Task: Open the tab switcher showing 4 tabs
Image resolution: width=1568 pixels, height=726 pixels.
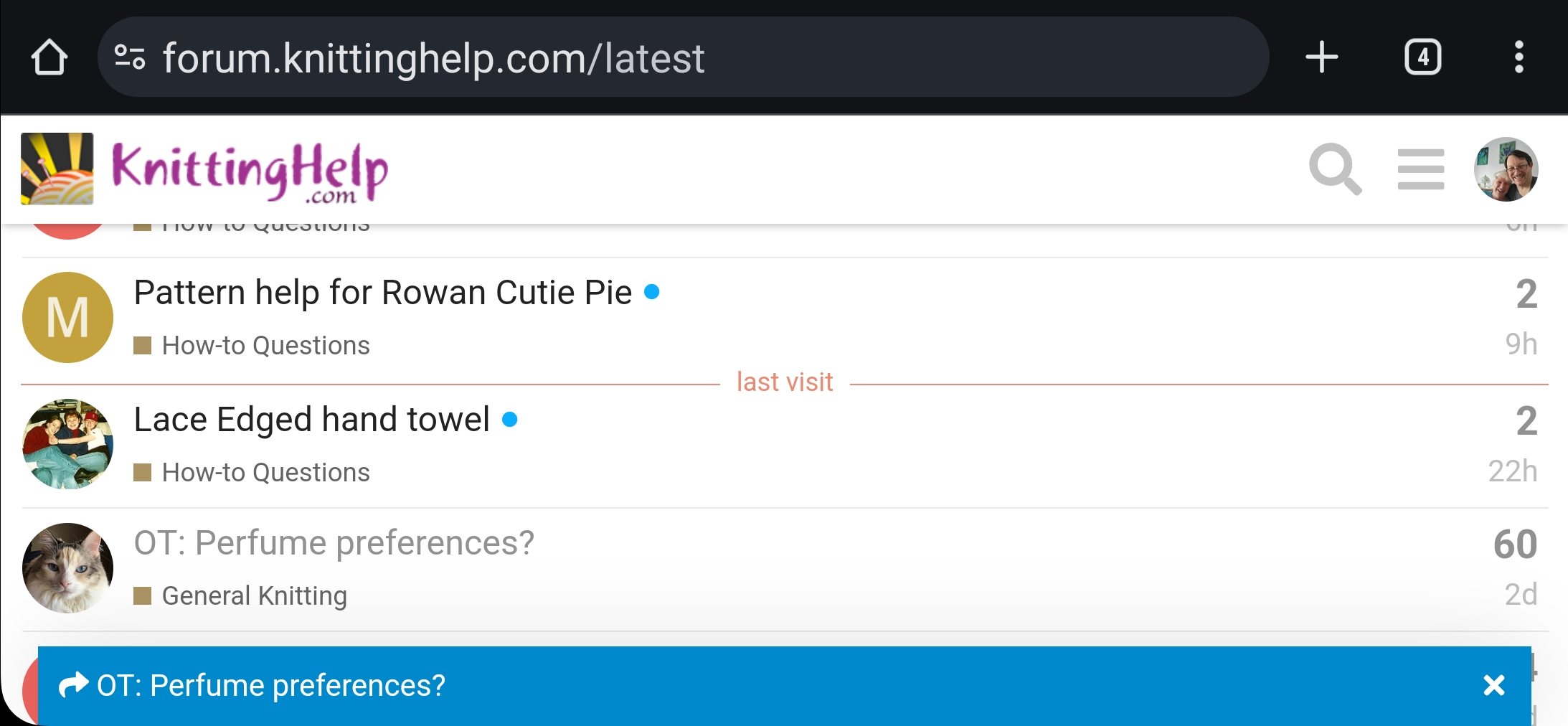Action: coord(1422,57)
